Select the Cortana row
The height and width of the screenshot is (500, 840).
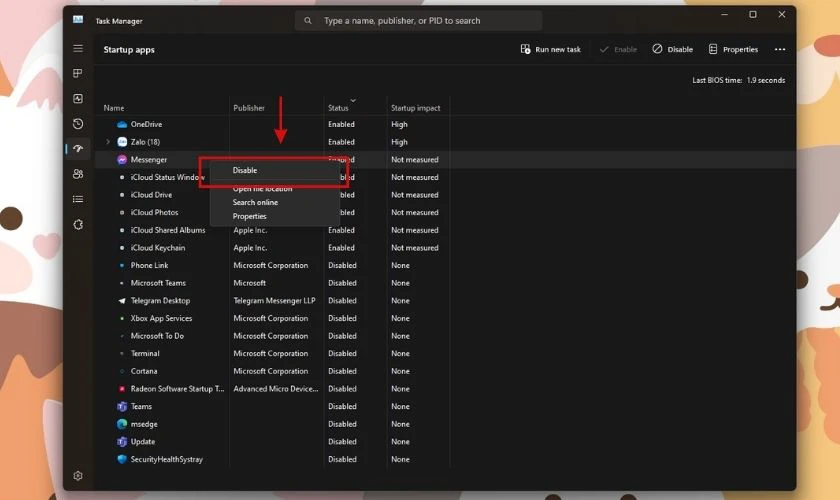tap(445, 371)
